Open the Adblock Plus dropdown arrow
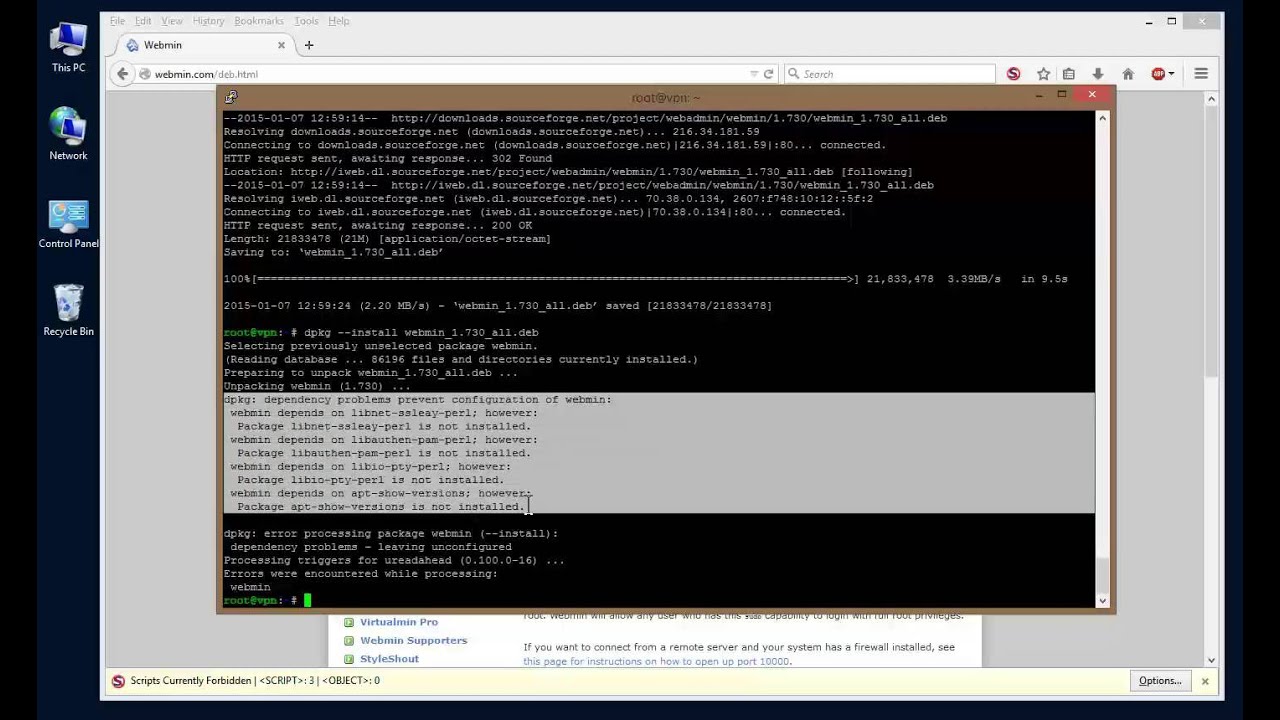The height and width of the screenshot is (720, 1280). [x=1171, y=74]
